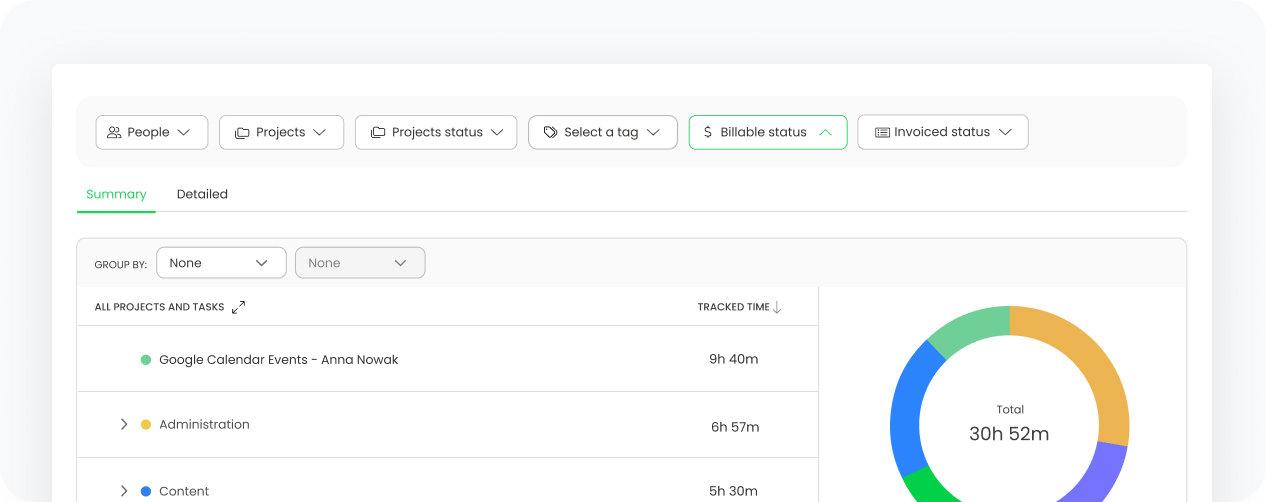The width and height of the screenshot is (1266, 502).
Task: Open the People filter dropdown
Action: (152, 132)
